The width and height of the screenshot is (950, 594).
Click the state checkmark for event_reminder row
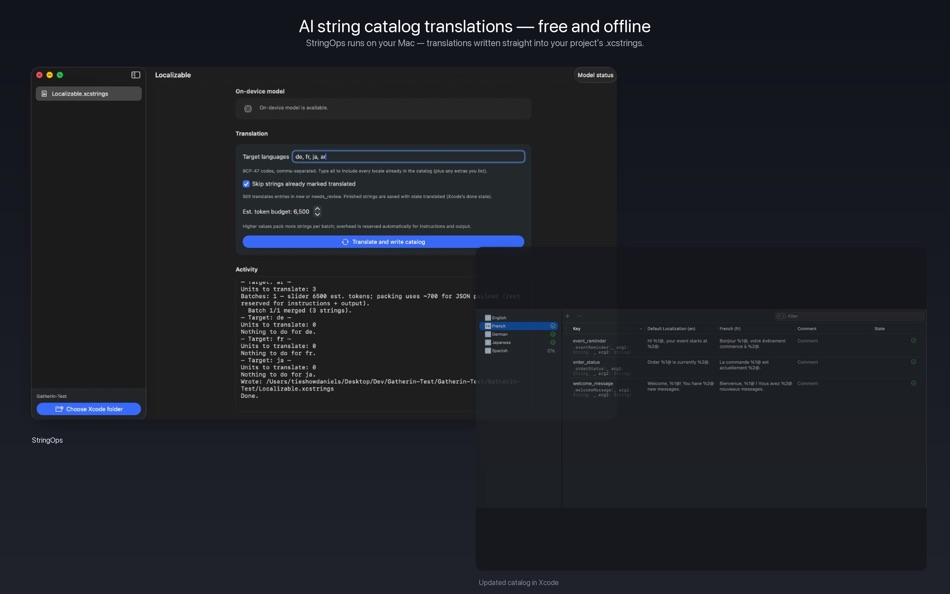(914, 341)
